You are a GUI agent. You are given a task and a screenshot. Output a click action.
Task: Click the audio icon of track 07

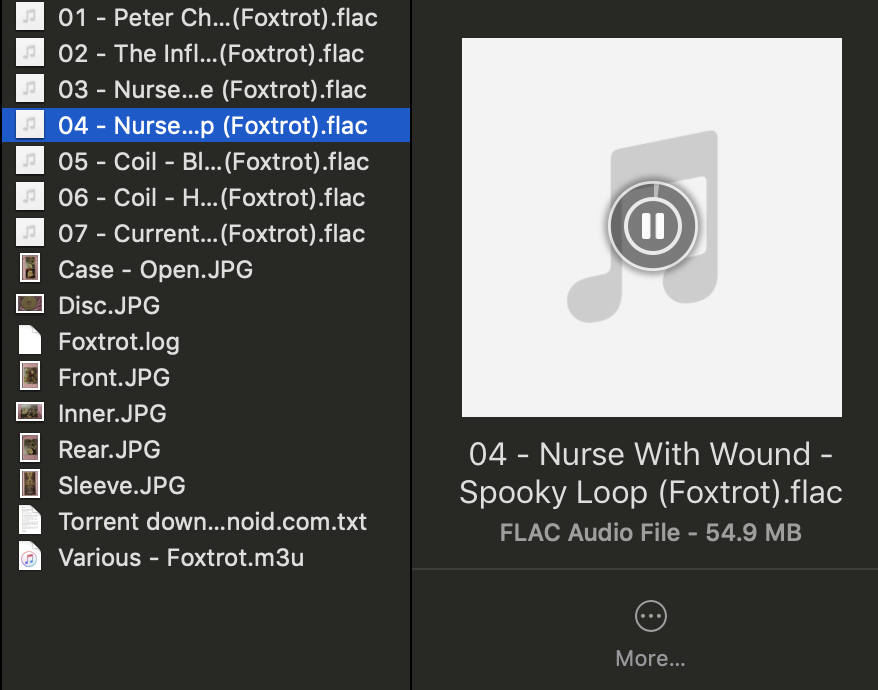tap(30, 232)
